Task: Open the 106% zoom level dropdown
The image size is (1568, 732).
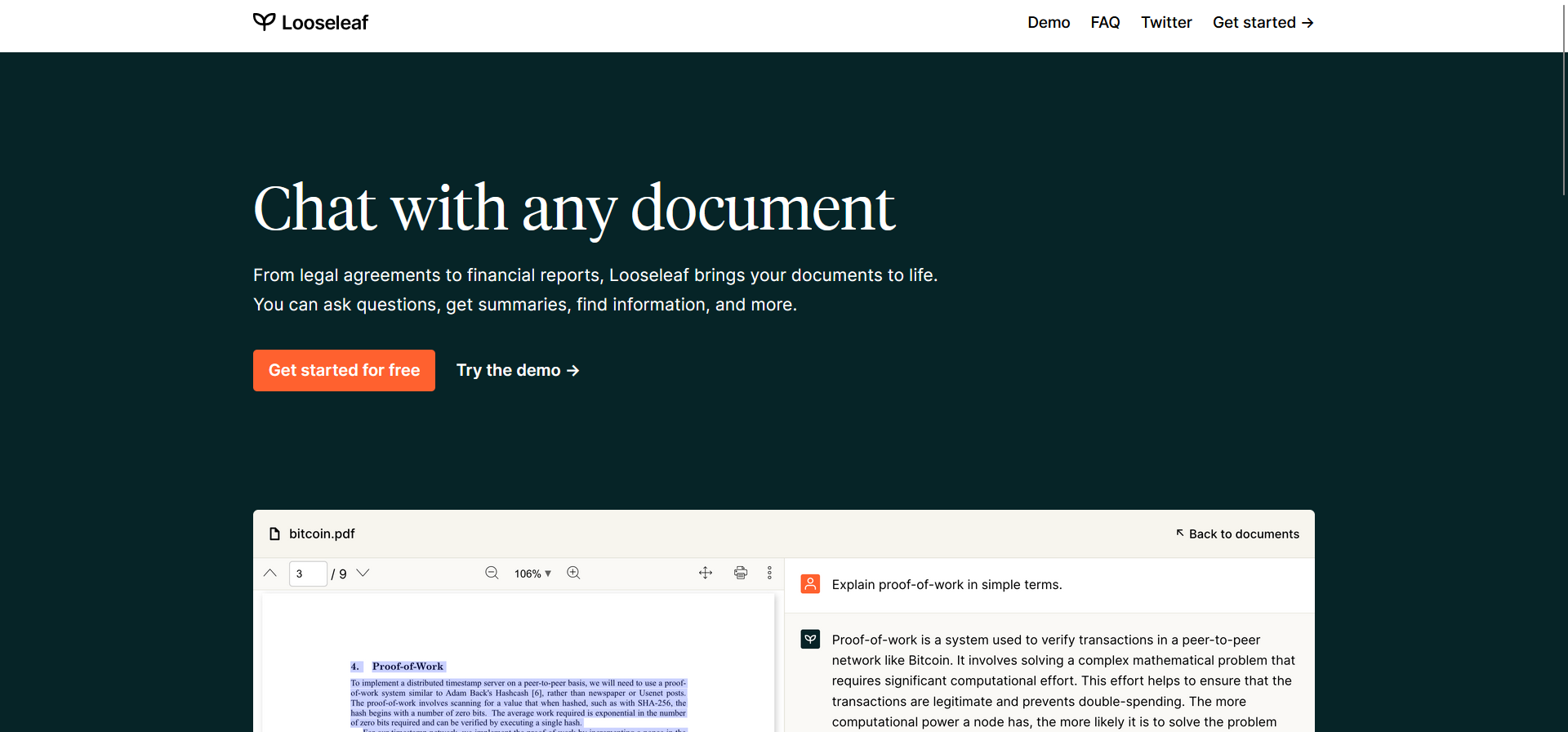Action: [x=532, y=574]
